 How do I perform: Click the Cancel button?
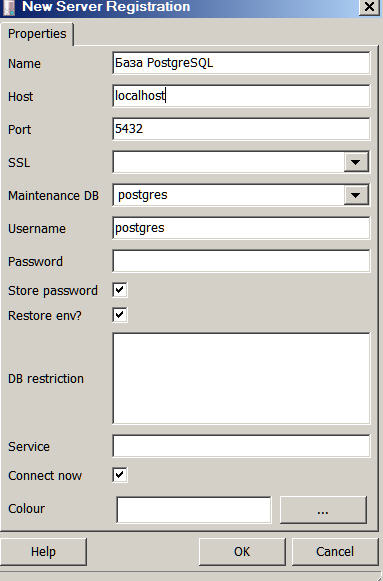pos(335,552)
